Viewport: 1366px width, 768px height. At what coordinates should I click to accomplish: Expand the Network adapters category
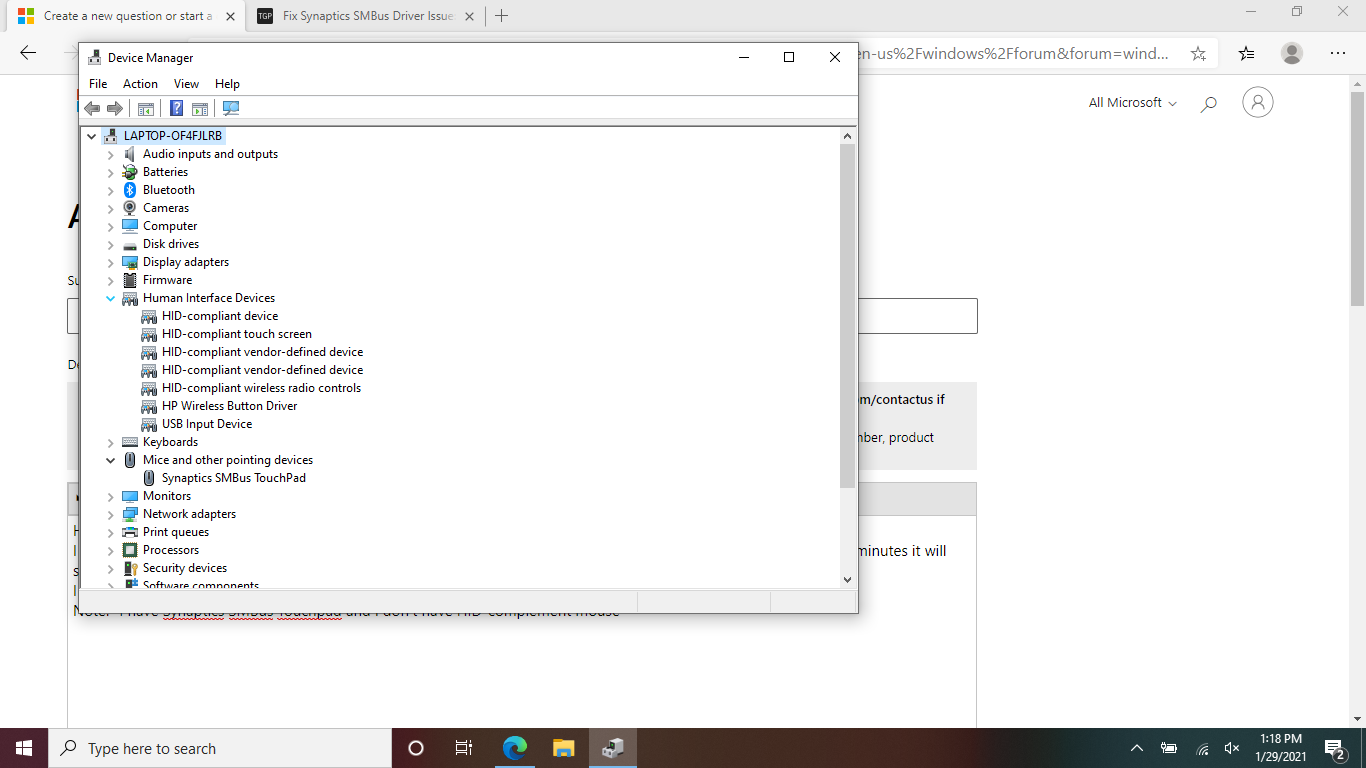(111, 514)
